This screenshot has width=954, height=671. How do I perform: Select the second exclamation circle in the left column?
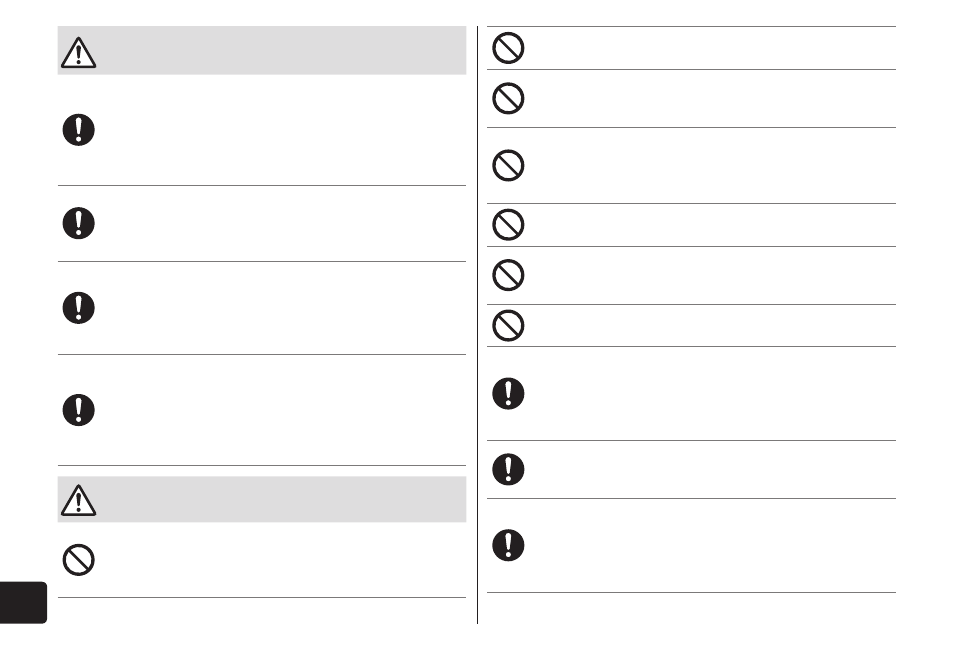click(78, 223)
